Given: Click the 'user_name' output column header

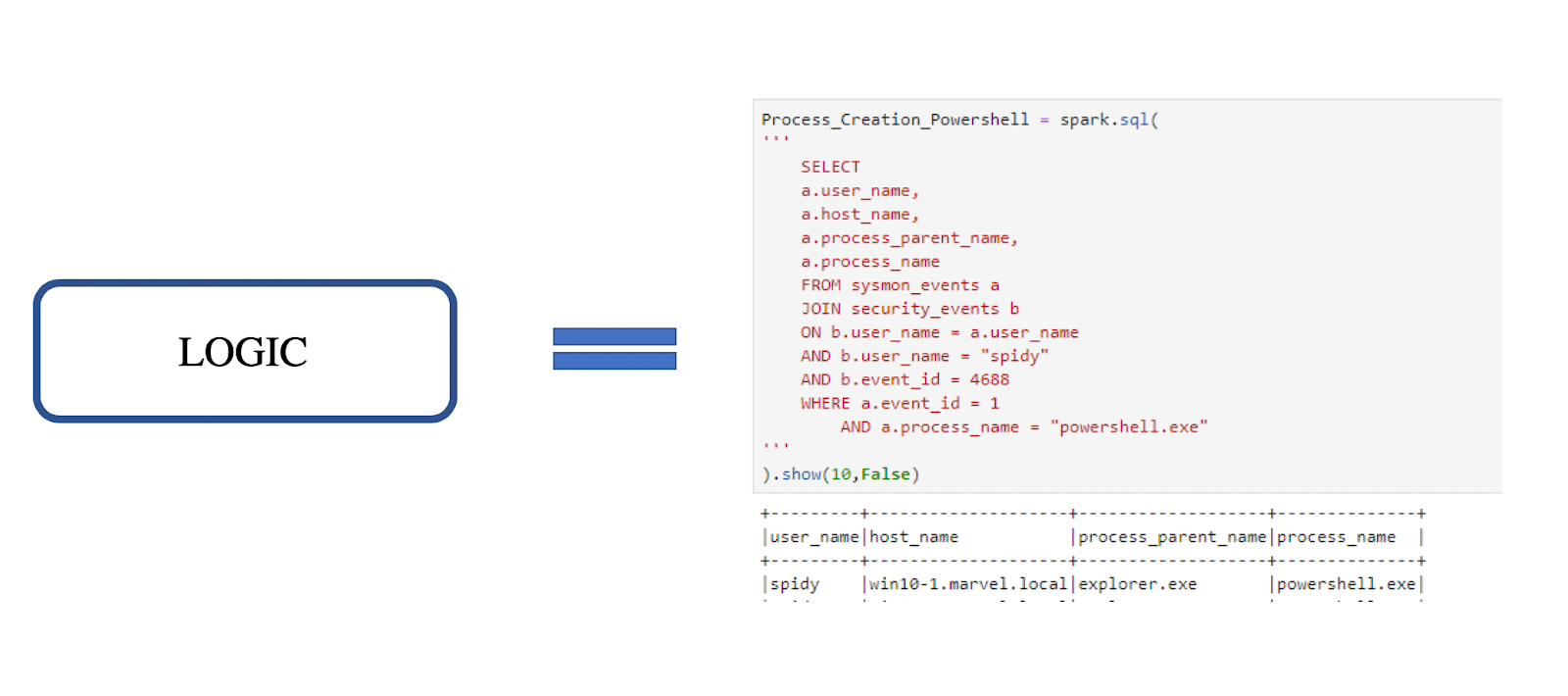Looking at the screenshot, I should pyautogui.click(x=814, y=537).
